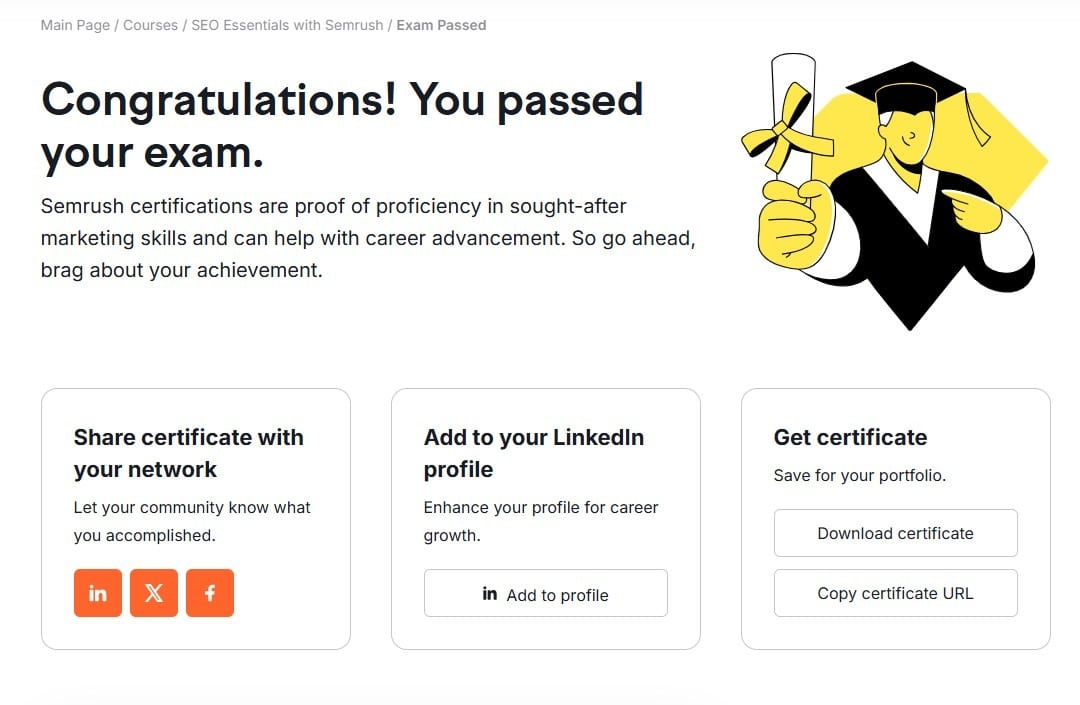This screenshot has height=705, width=1080.
Task: Click "Share certificate with your network" card title
Action: pos(188,453)
